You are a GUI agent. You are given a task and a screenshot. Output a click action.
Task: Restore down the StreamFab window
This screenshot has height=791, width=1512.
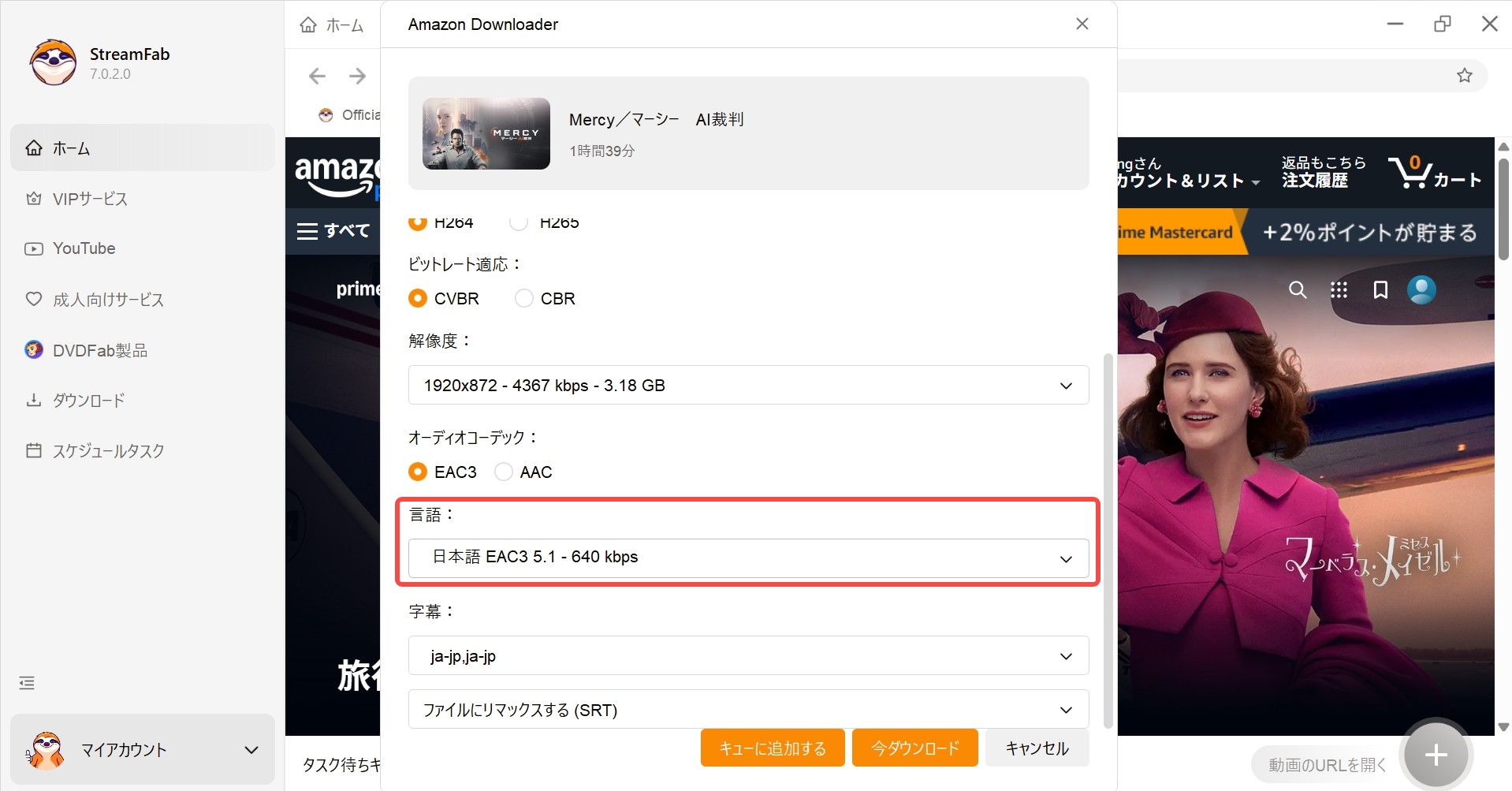click(1442, 24)
